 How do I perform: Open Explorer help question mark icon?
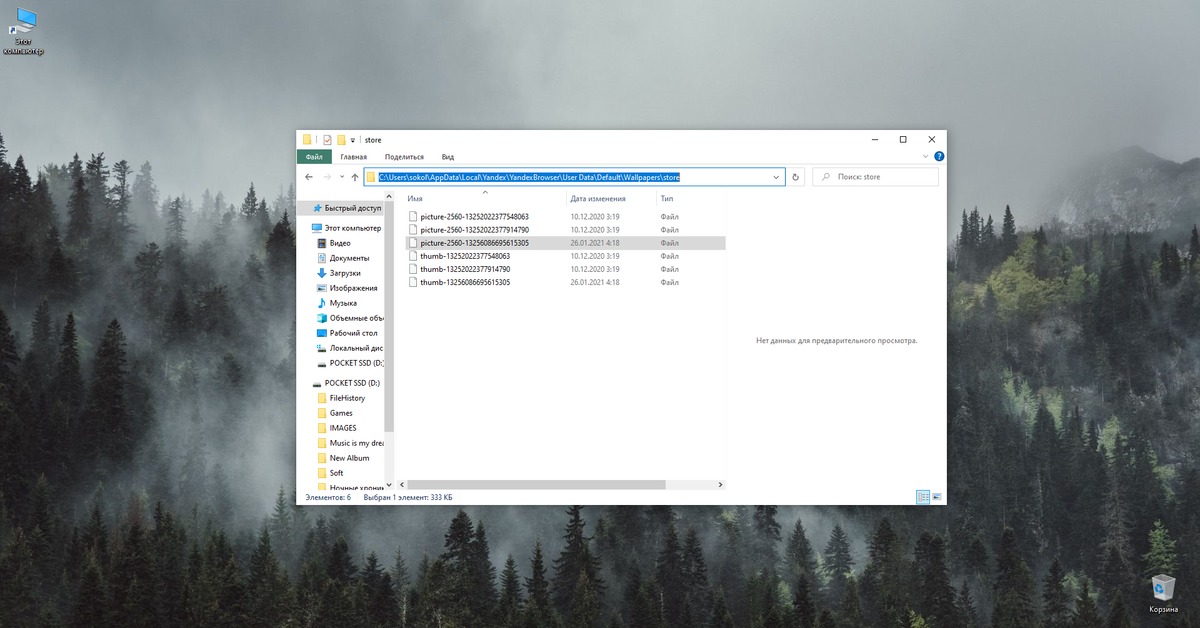click(938, 157)
